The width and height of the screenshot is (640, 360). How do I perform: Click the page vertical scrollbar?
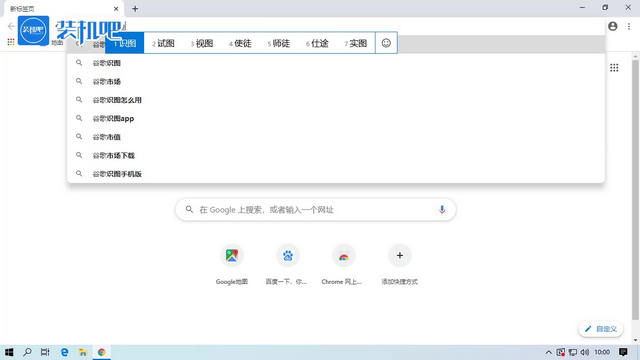(x=635, y=190)
